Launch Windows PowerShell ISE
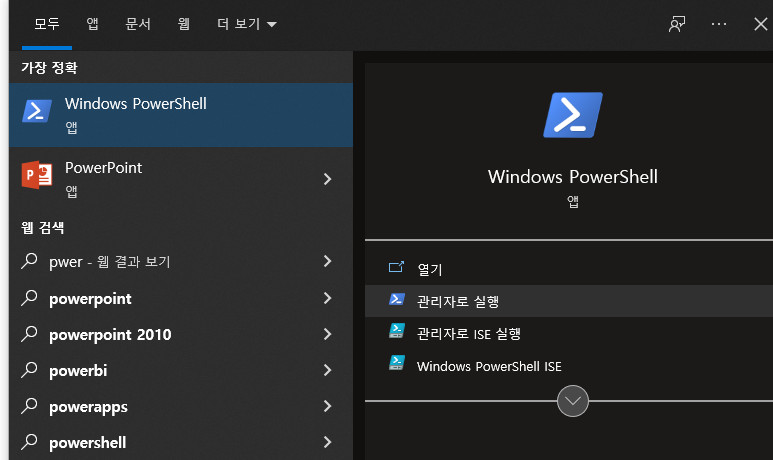The height and width of the screenshot is (460, 773). [569, 366]
